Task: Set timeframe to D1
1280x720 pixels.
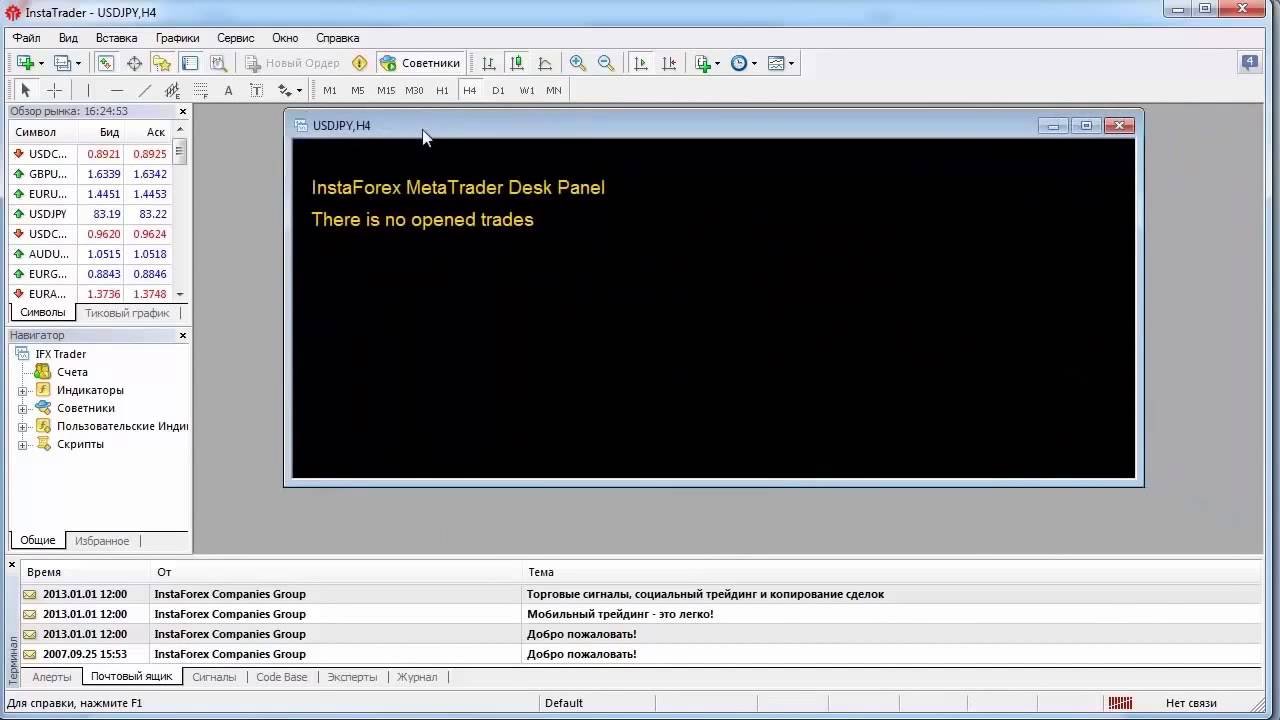Action: [498, 90]
